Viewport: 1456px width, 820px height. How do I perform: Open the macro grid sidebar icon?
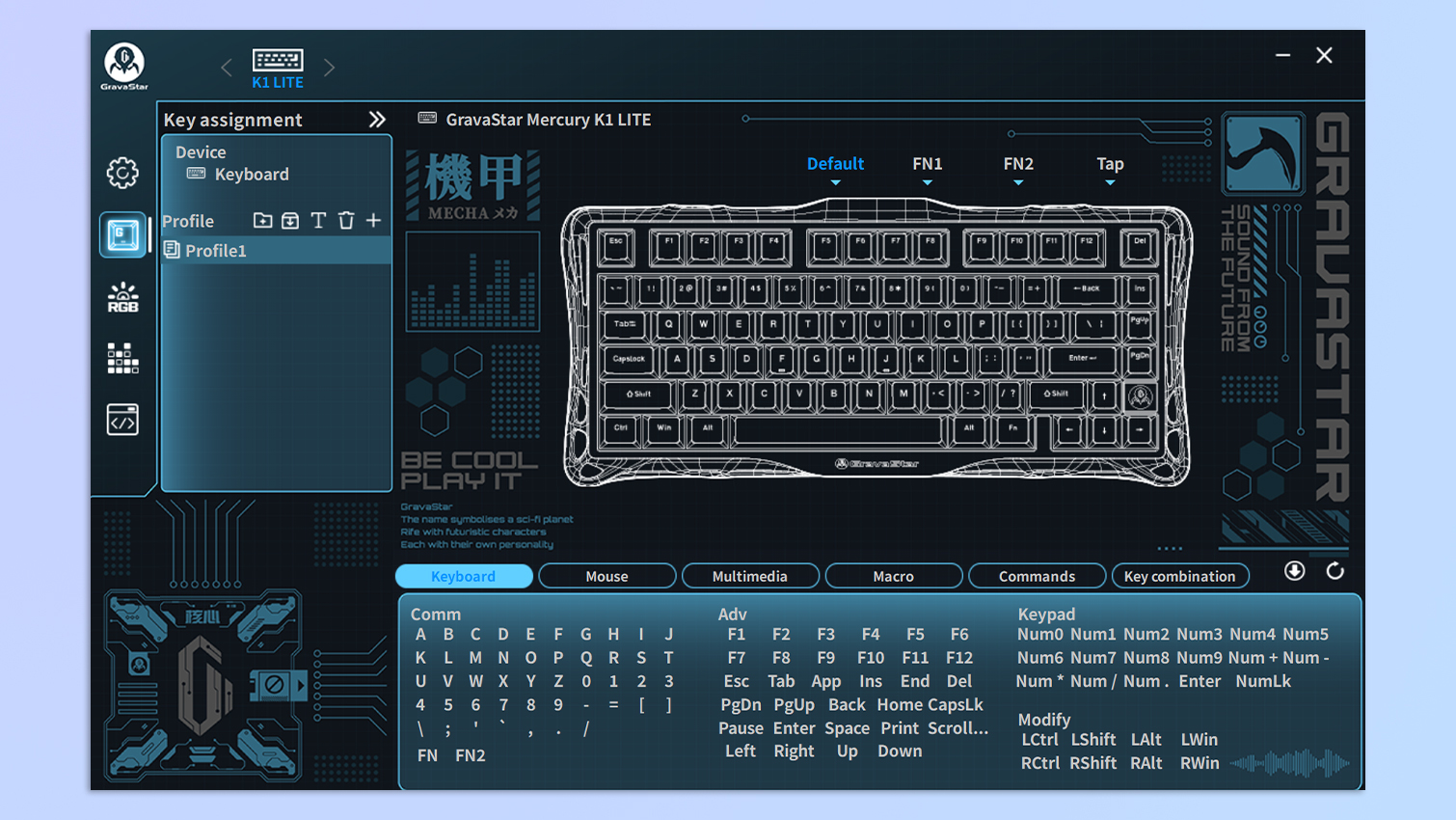click(122, 358)
